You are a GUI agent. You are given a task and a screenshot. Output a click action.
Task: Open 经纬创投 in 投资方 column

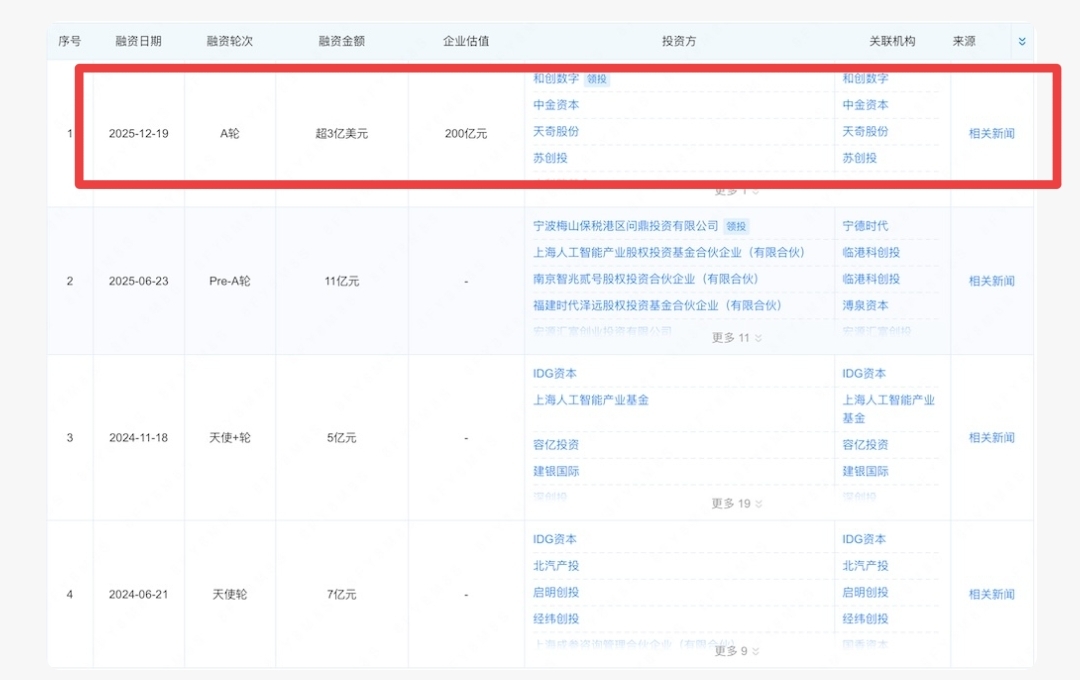point(556,619)
